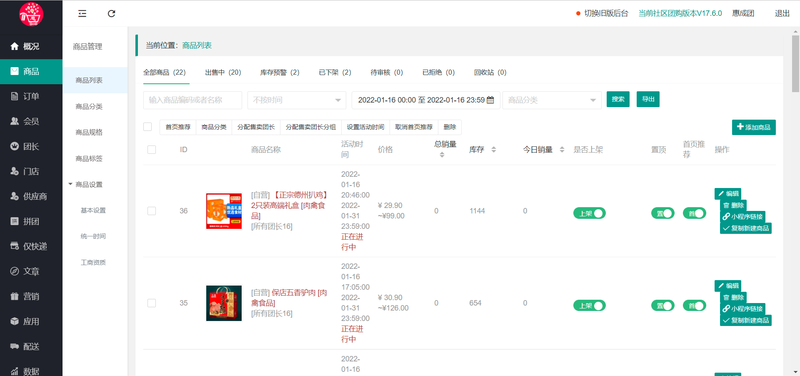Open 商品规格 in submenu

(x=89, y=133)
